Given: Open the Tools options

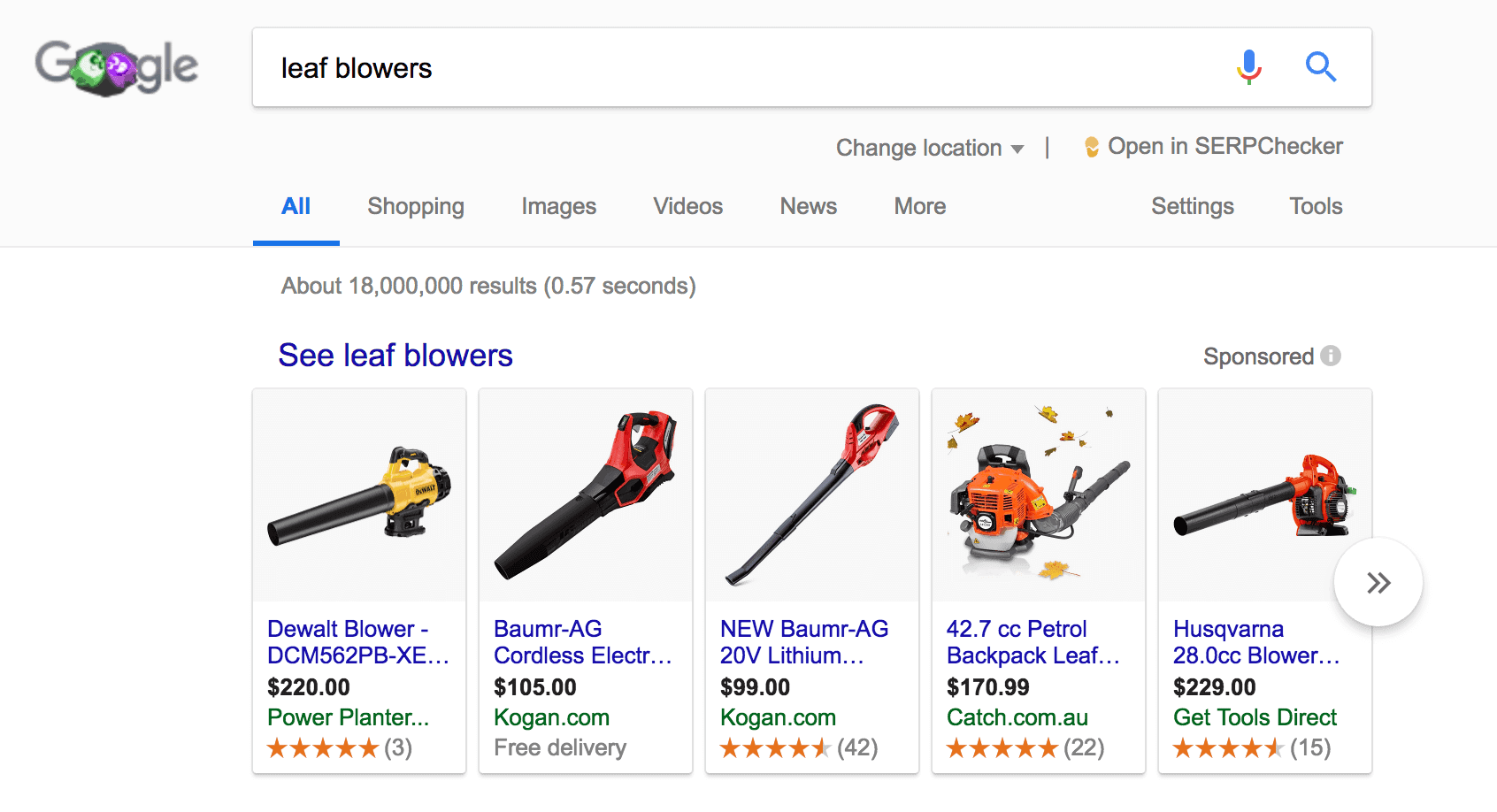Looking at the screenshot, I should pyautogui.click(x=1315, y=206).
